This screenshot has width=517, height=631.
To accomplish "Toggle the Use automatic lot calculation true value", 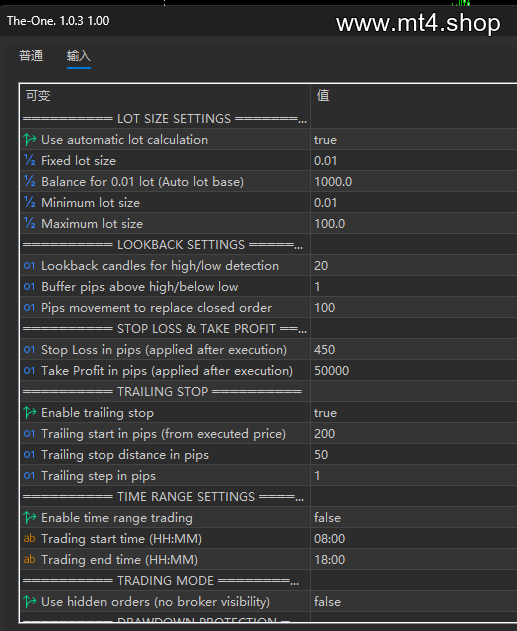I will pos(414,140).
